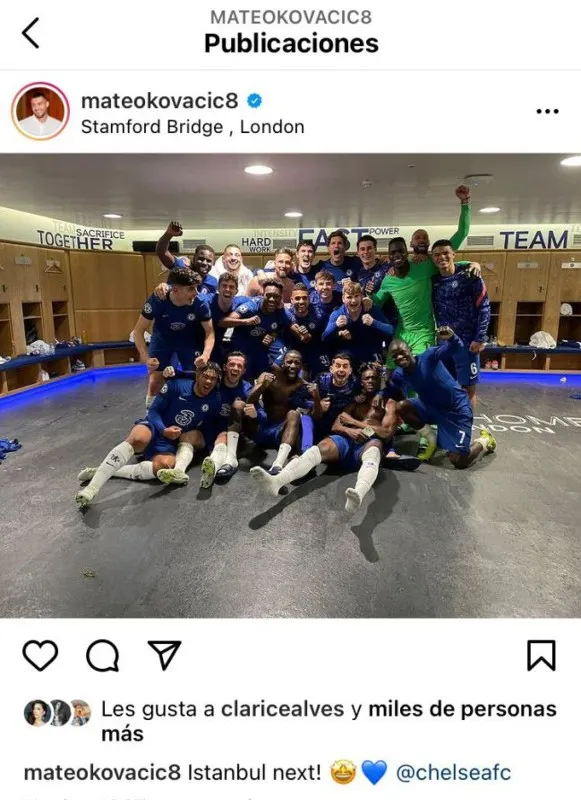Screen dimensions: 581x800
Task: Tap the MATEOKOVACIC8 header label
Action: pos(291,17)
